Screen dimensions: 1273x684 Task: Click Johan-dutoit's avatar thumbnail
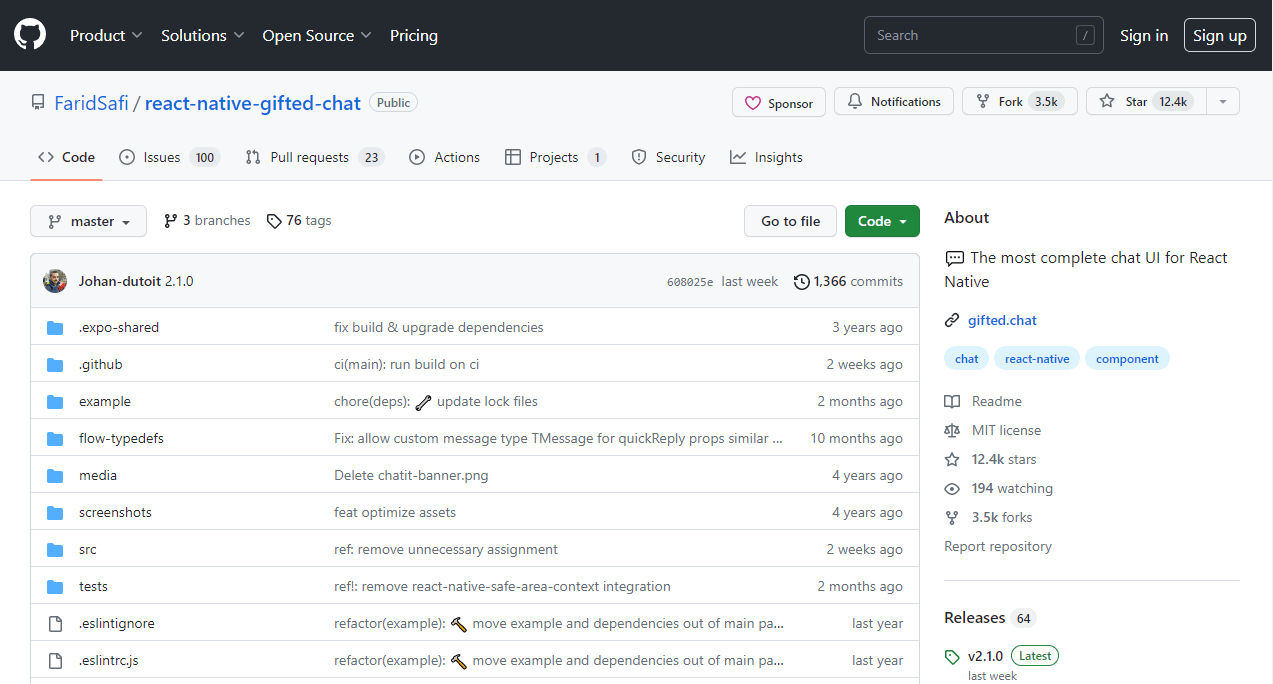(55, 281)
